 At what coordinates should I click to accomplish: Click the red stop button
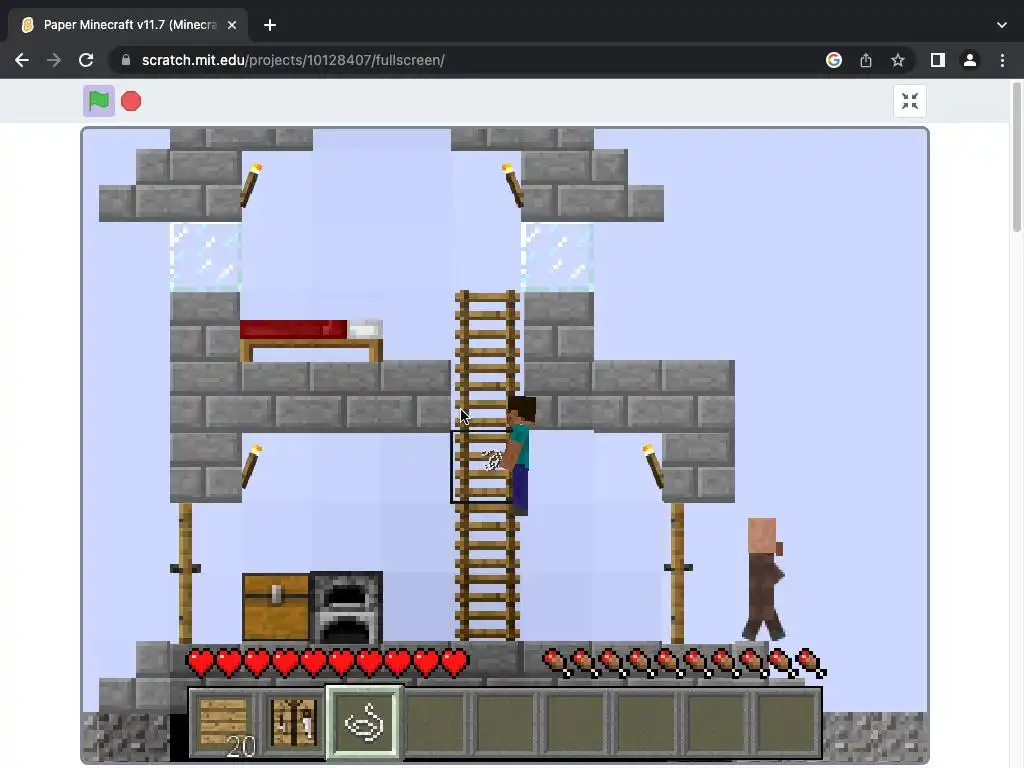(131, 101)
